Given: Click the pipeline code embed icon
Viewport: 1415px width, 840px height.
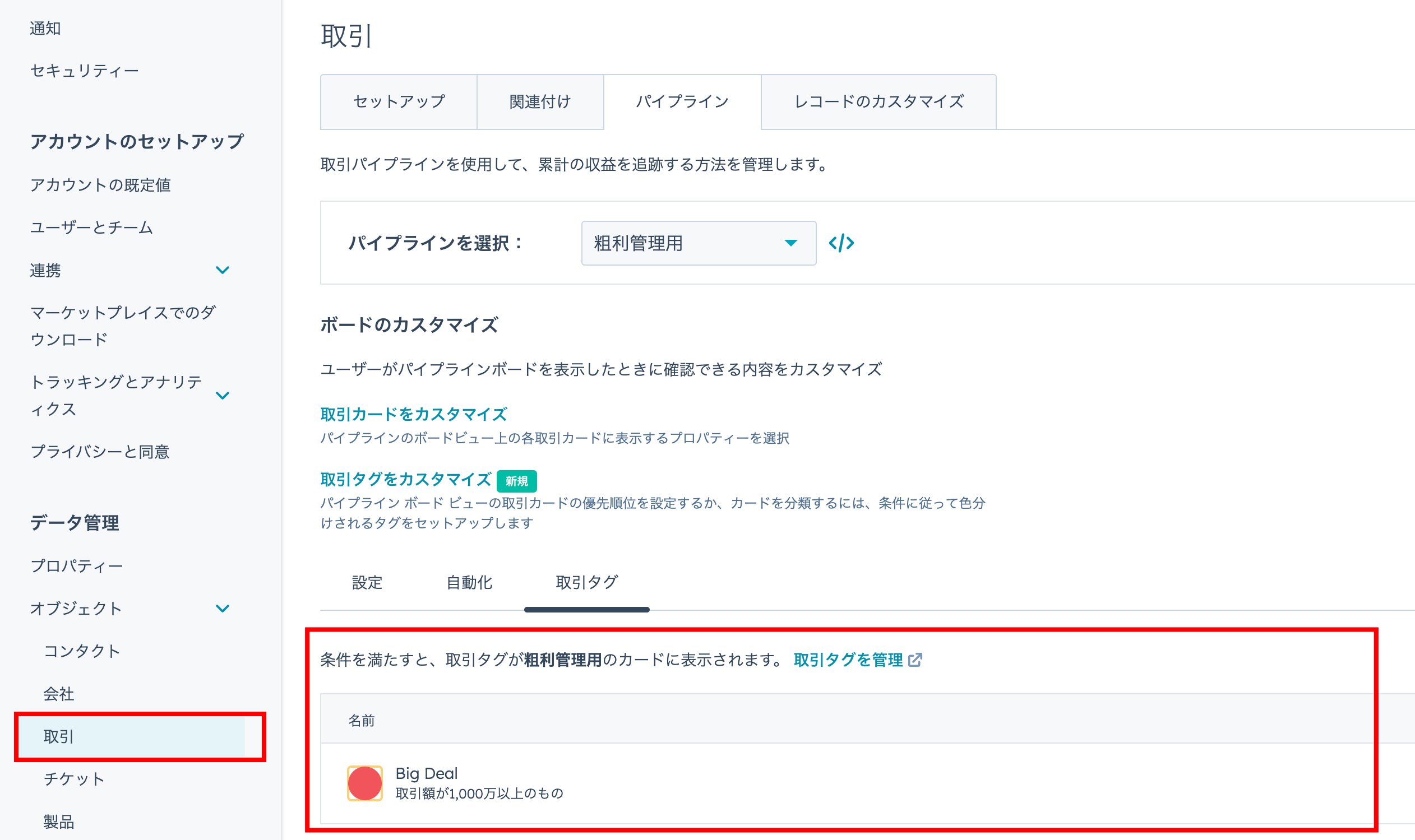Looking at the screenshot, I should (841, 243).
